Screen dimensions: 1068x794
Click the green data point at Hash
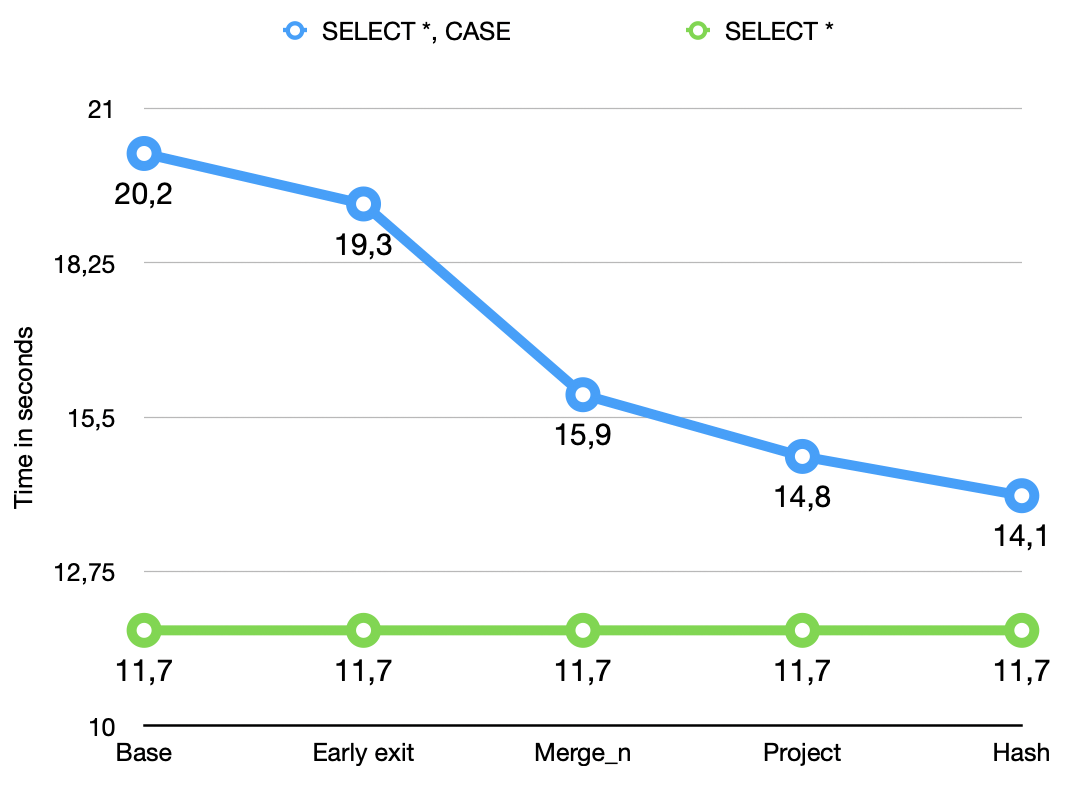(x=1021, y=630)
